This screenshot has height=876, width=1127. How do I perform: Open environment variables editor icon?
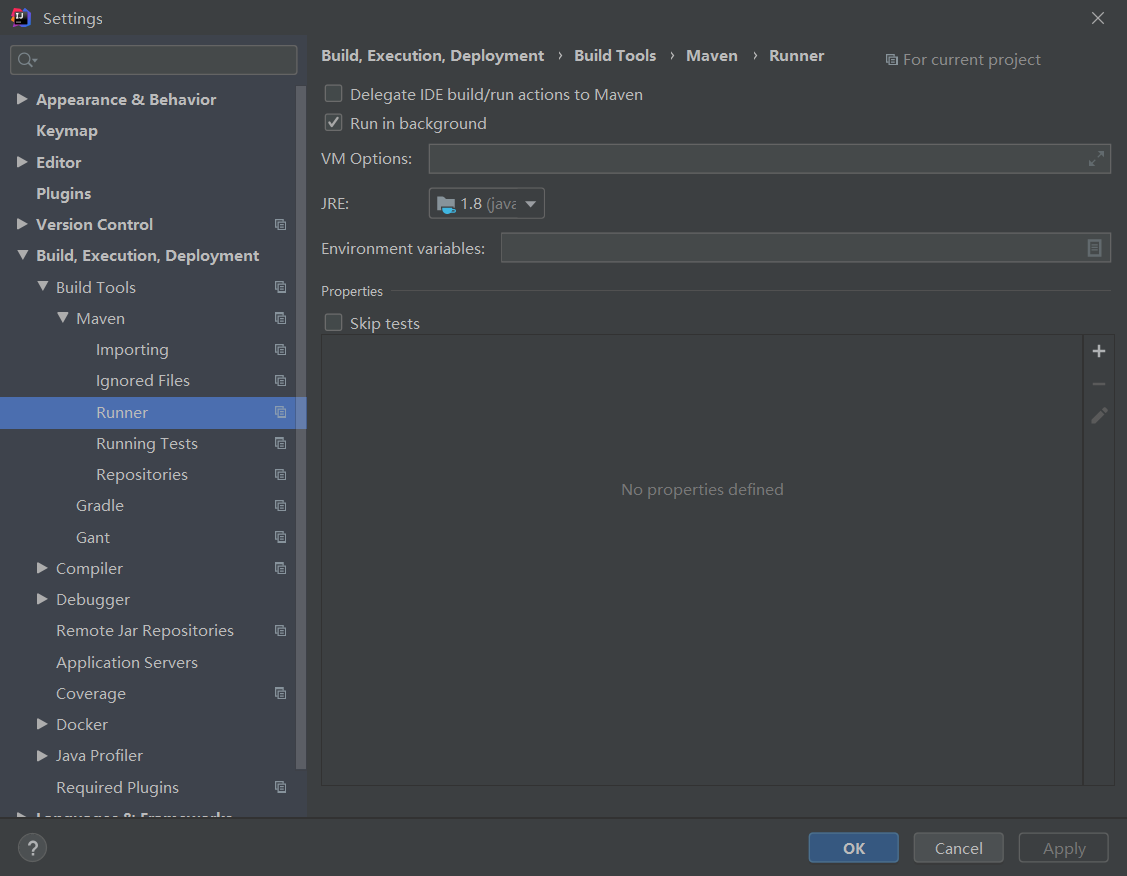pyautogui.click(x=1094, y=248)
